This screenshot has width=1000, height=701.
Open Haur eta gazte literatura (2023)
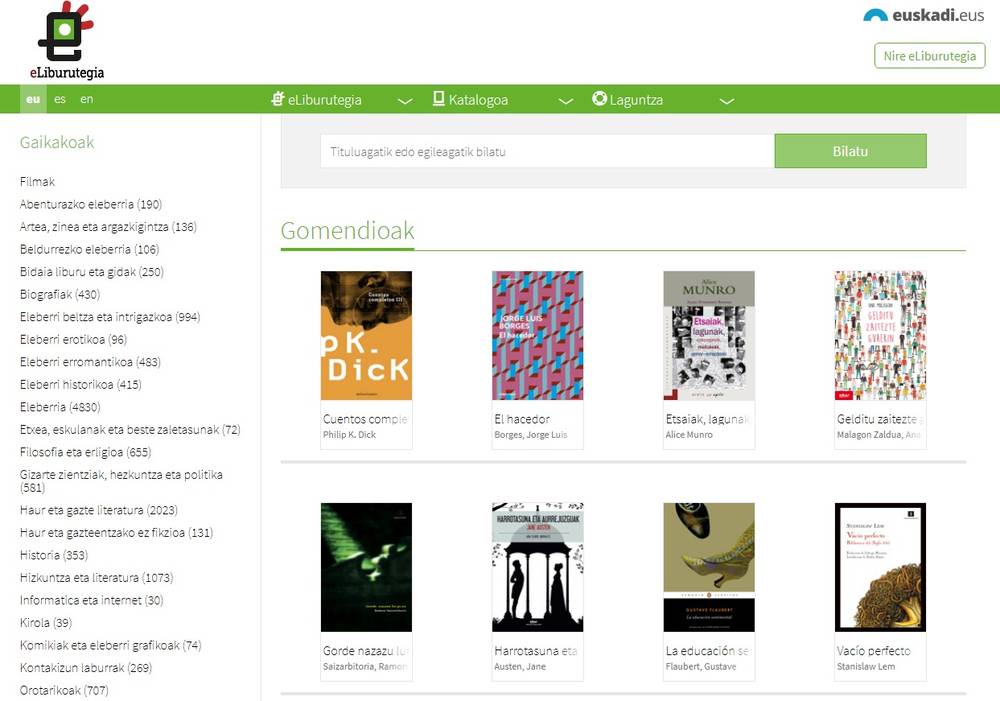(99, 510)
